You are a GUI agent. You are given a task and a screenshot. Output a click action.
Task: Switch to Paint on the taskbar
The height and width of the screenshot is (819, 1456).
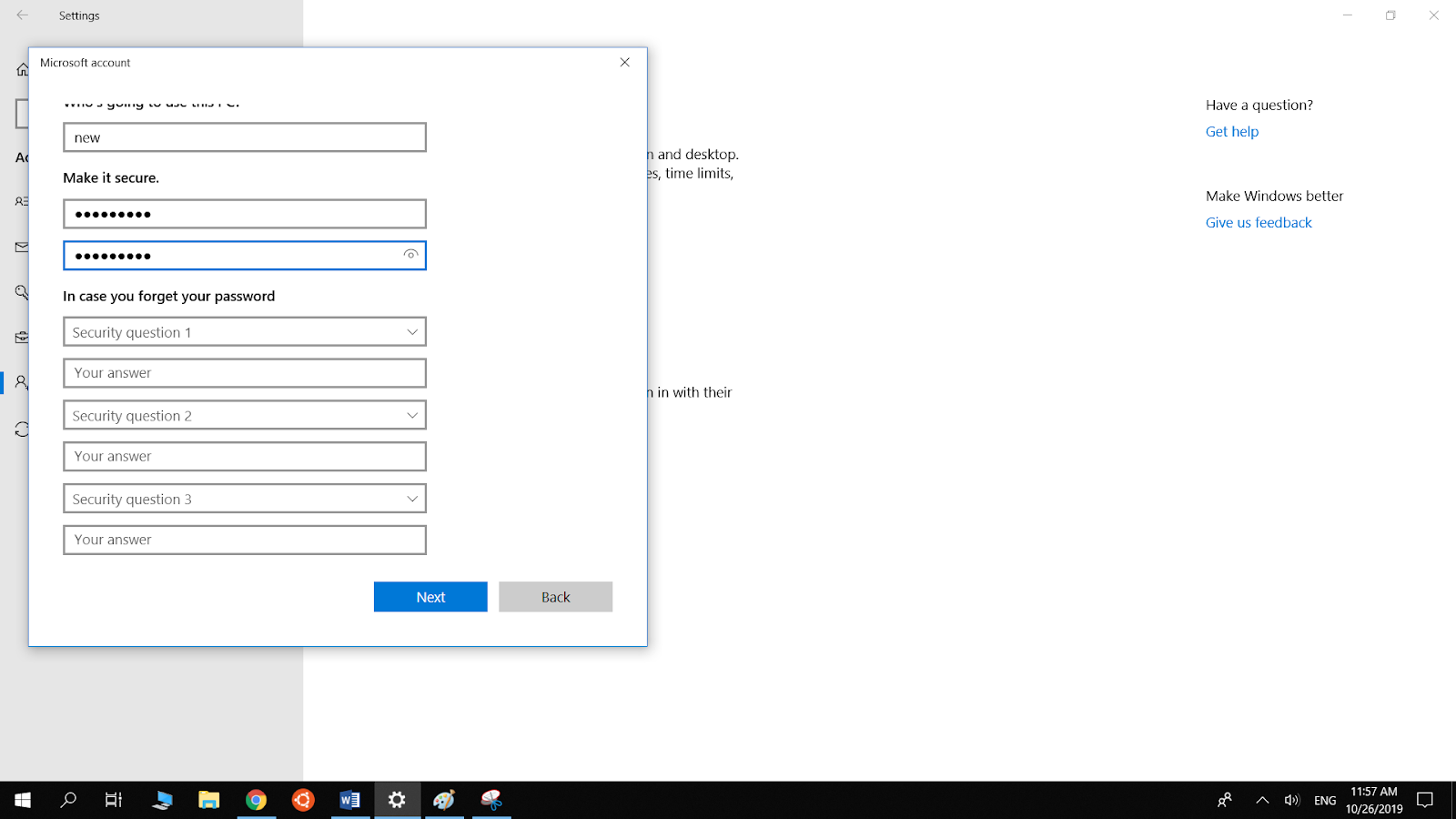(x=444, y=800)
